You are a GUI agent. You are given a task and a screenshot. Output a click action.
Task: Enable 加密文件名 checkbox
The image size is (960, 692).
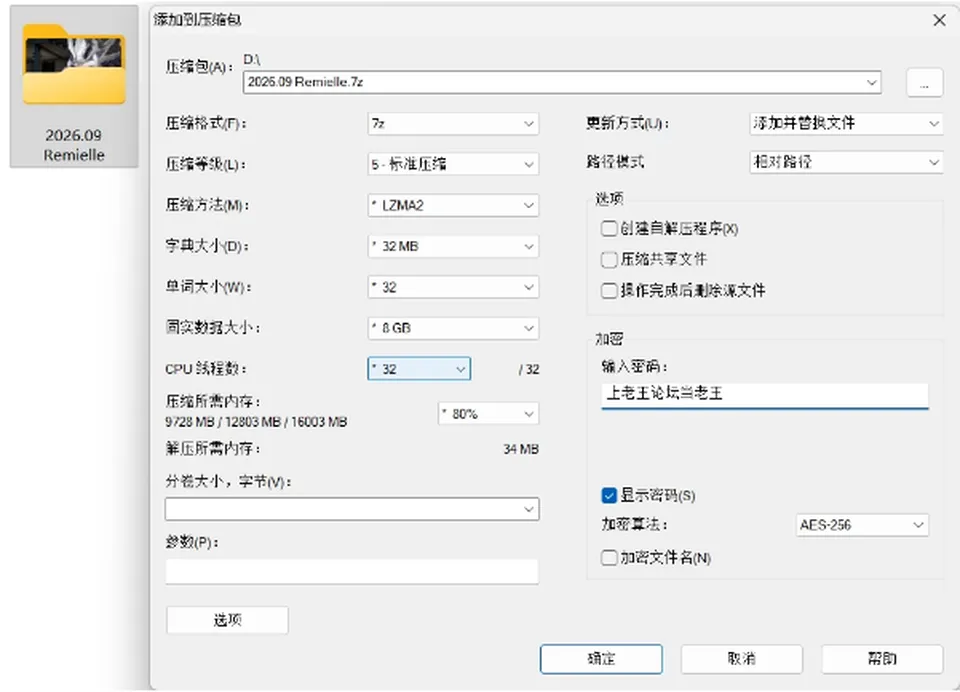tap(609, 558)
